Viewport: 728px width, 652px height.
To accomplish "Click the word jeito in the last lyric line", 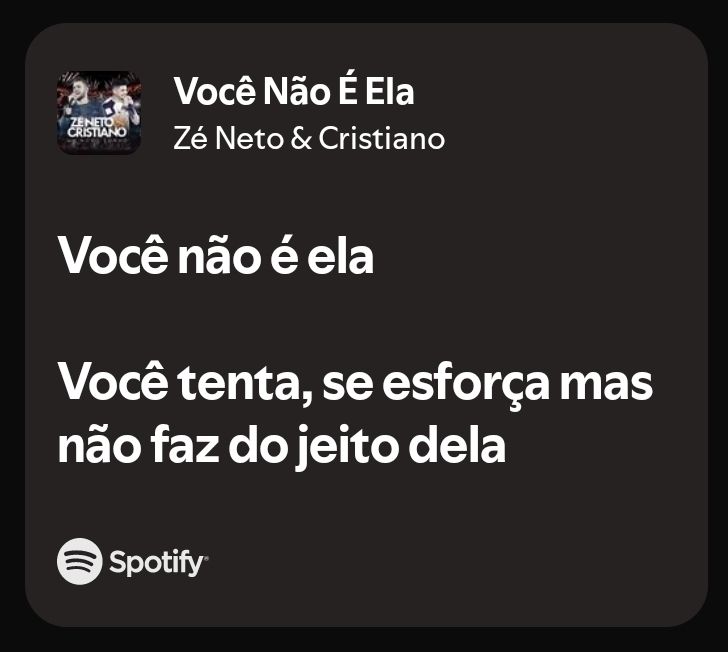I will [x=347, y=447].
